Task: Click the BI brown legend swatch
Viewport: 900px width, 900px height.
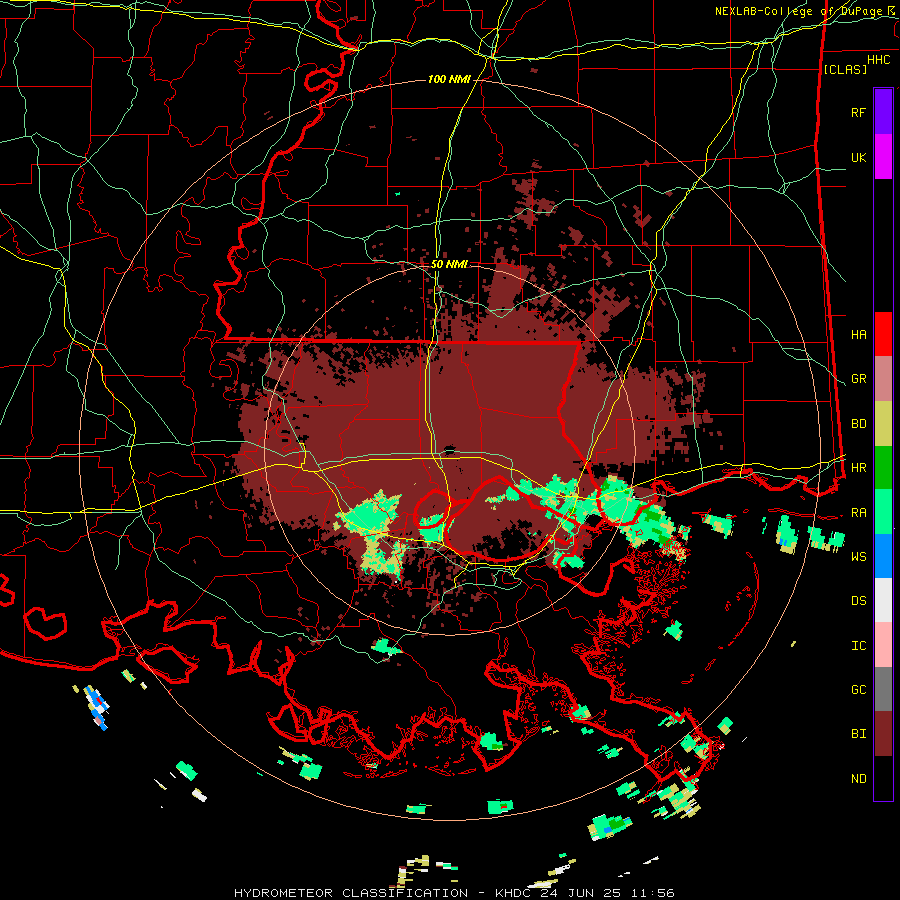Action: point(883,734)
